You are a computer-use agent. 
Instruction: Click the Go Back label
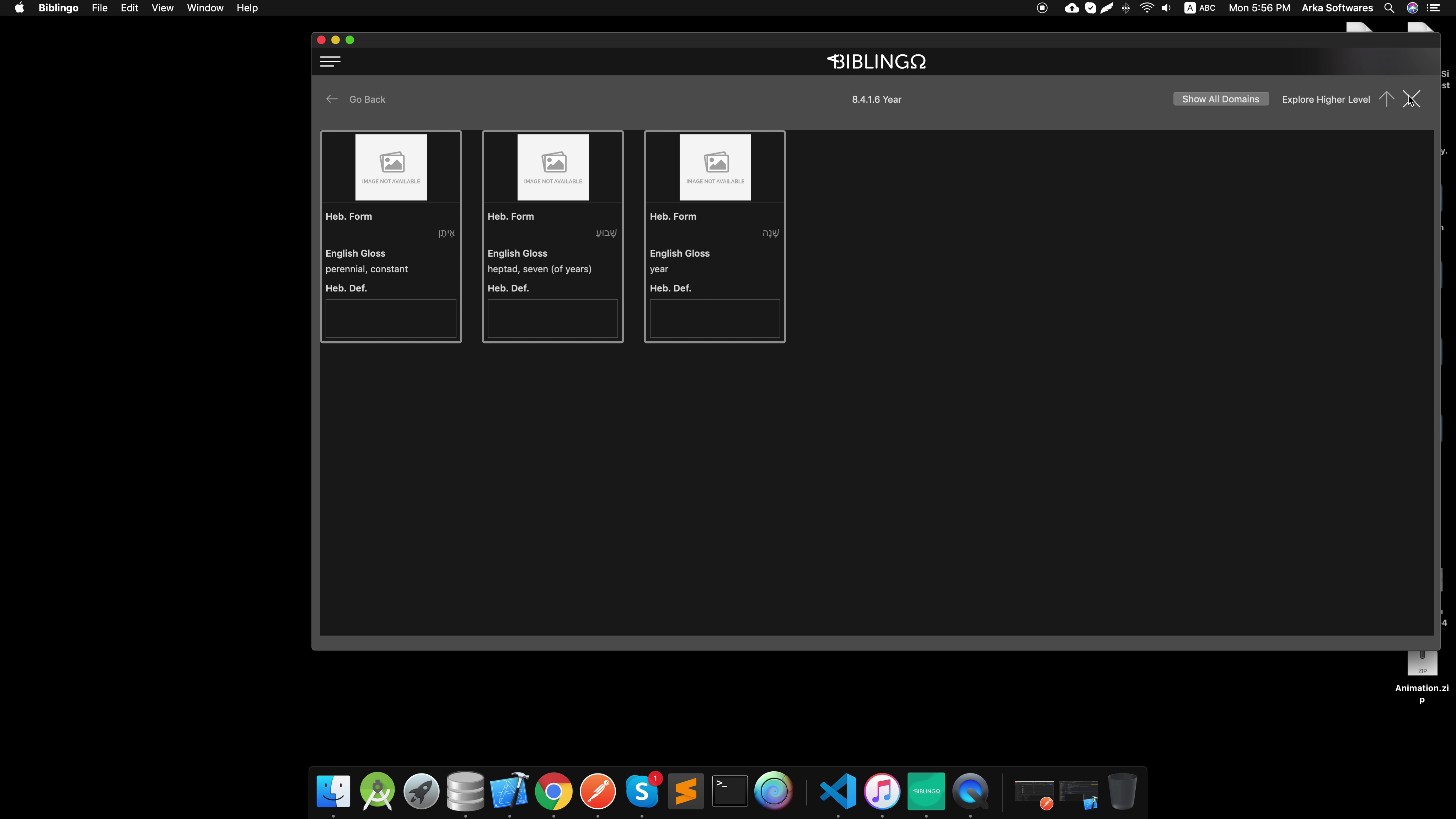pos(367,100)
